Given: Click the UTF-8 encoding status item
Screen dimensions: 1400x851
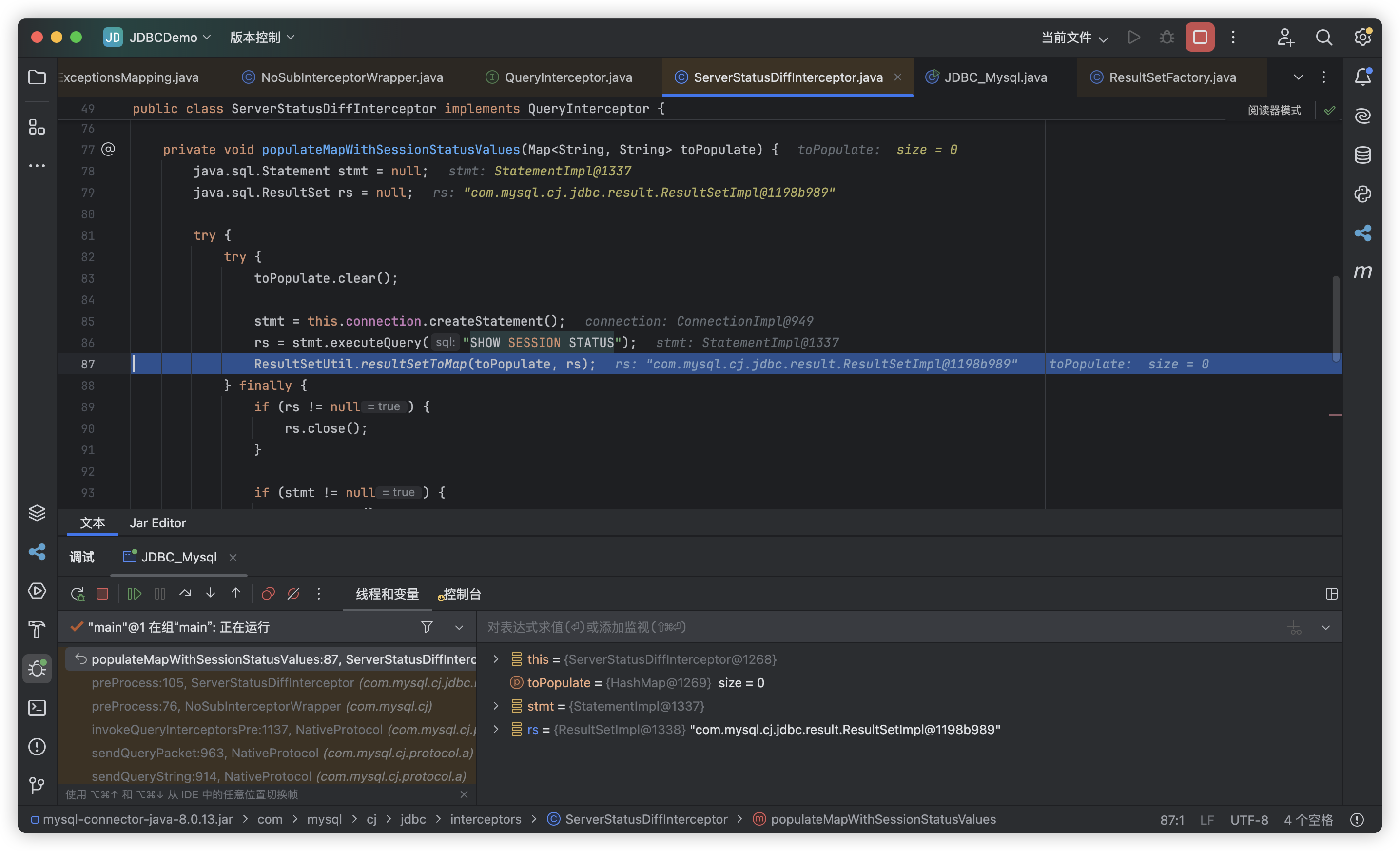Looking at the screenshot, I should [1249, 820].
